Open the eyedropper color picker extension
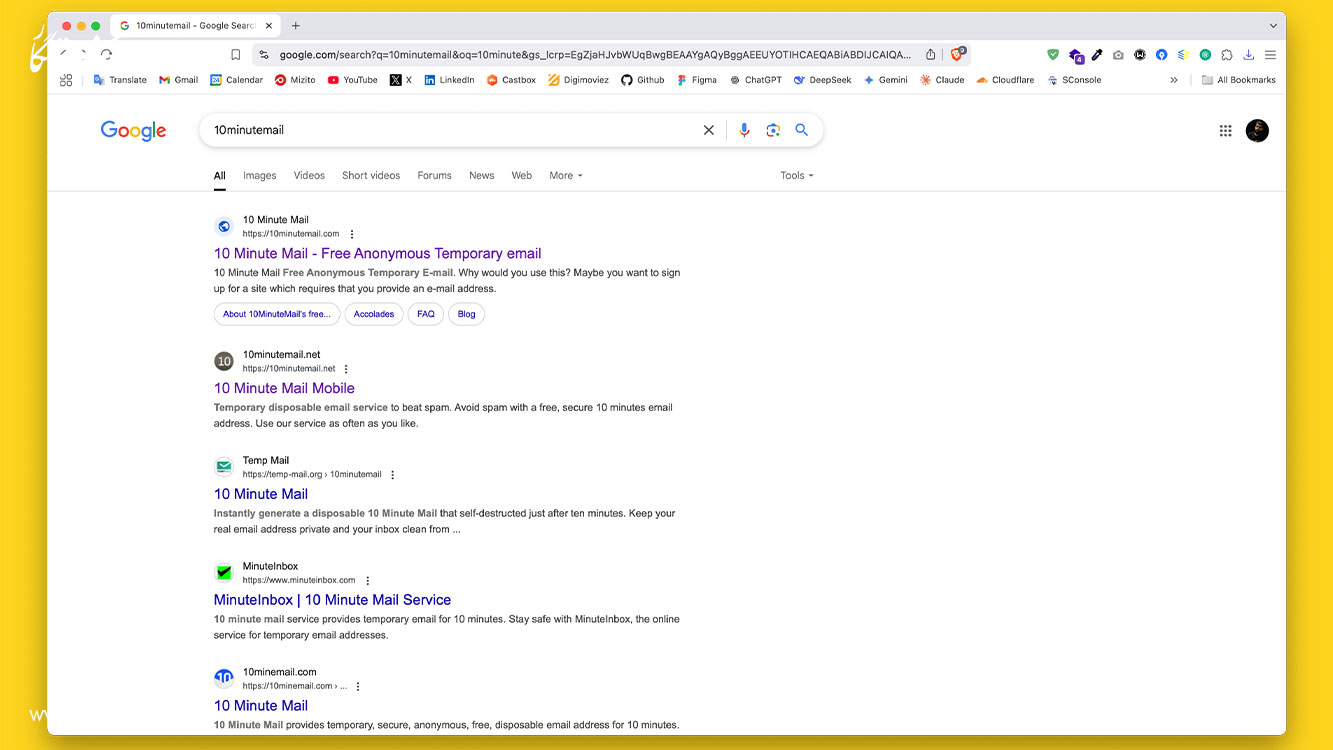Viewport: 1333px width, 750px height. 1097,55
